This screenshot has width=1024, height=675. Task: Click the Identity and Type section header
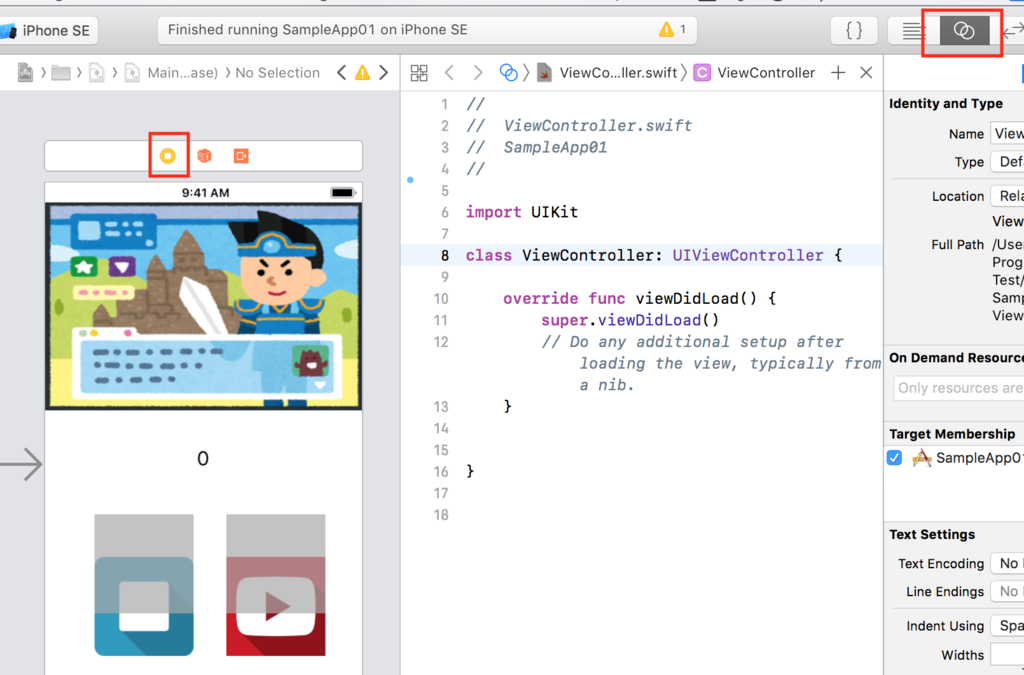pyautogui.click(x=946, y=103)
